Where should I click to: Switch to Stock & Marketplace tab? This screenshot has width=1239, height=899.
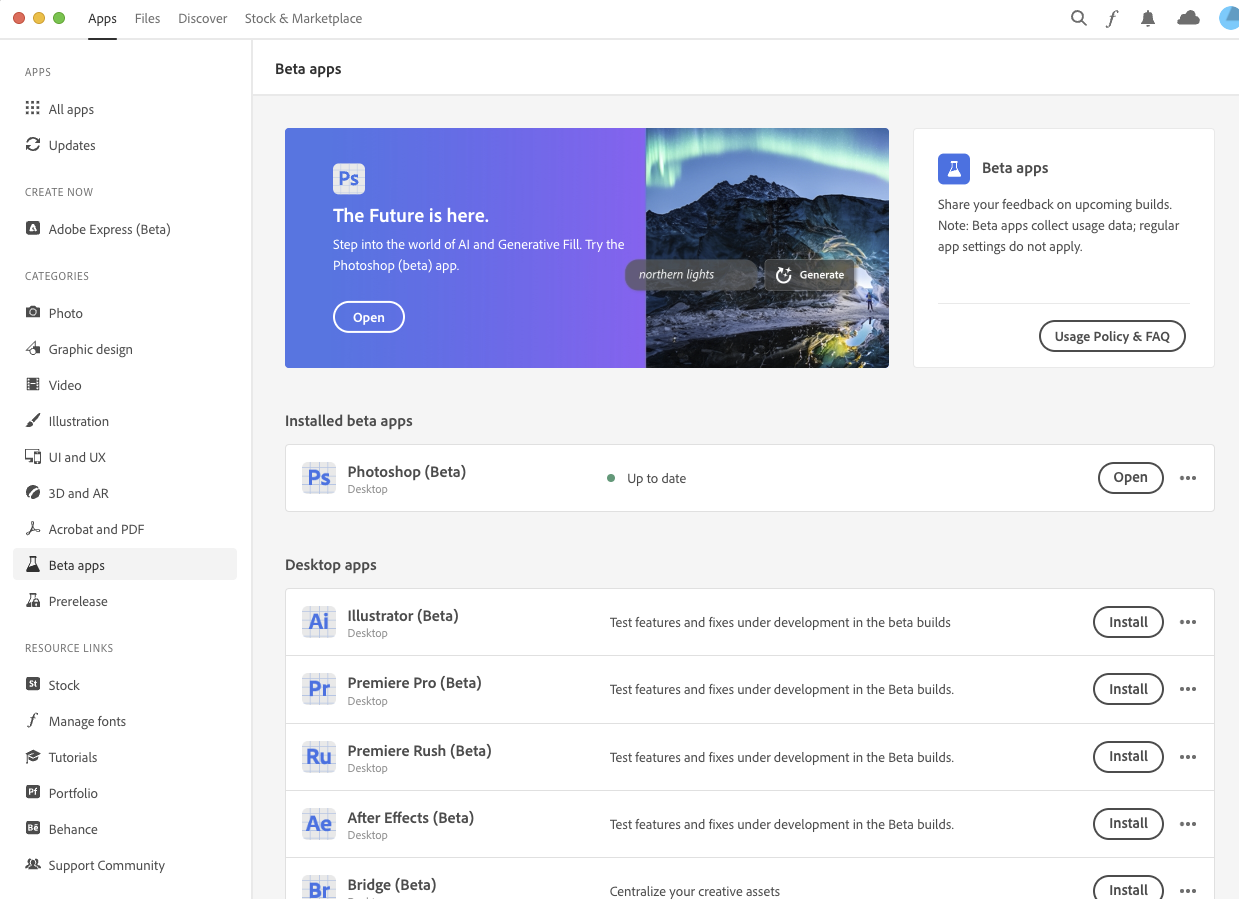[x=303, y=18]
